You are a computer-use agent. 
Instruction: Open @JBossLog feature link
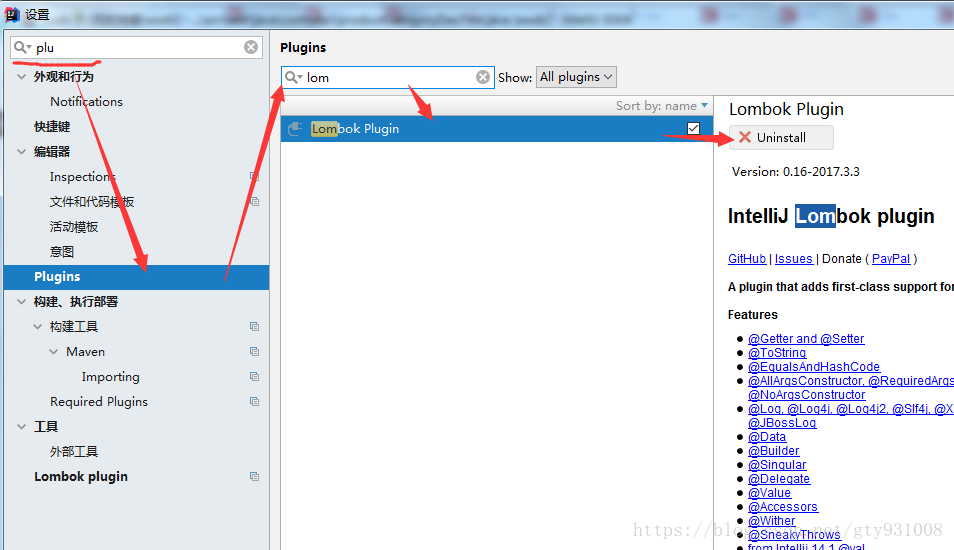tap(782, 423)
